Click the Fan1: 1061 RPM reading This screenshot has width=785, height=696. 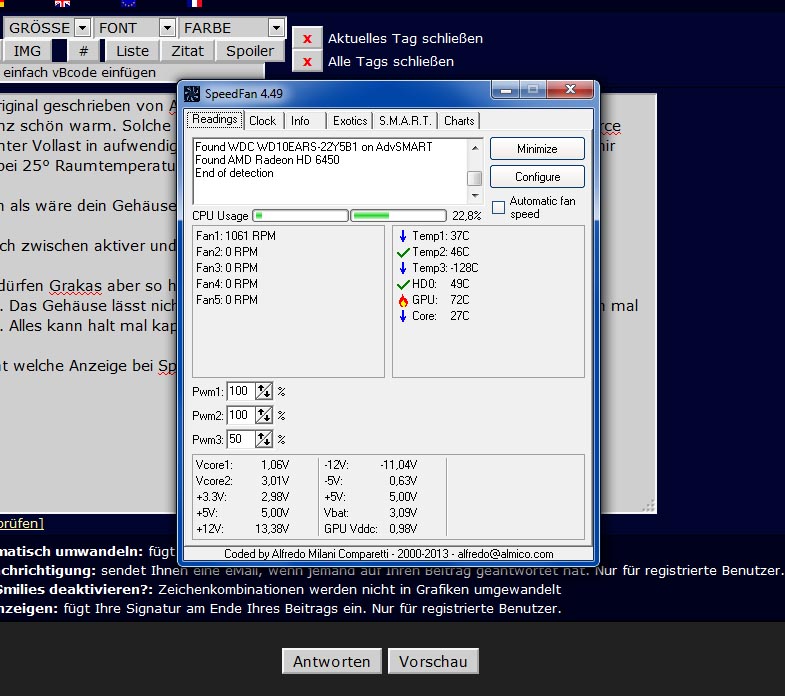pos(236,236)
